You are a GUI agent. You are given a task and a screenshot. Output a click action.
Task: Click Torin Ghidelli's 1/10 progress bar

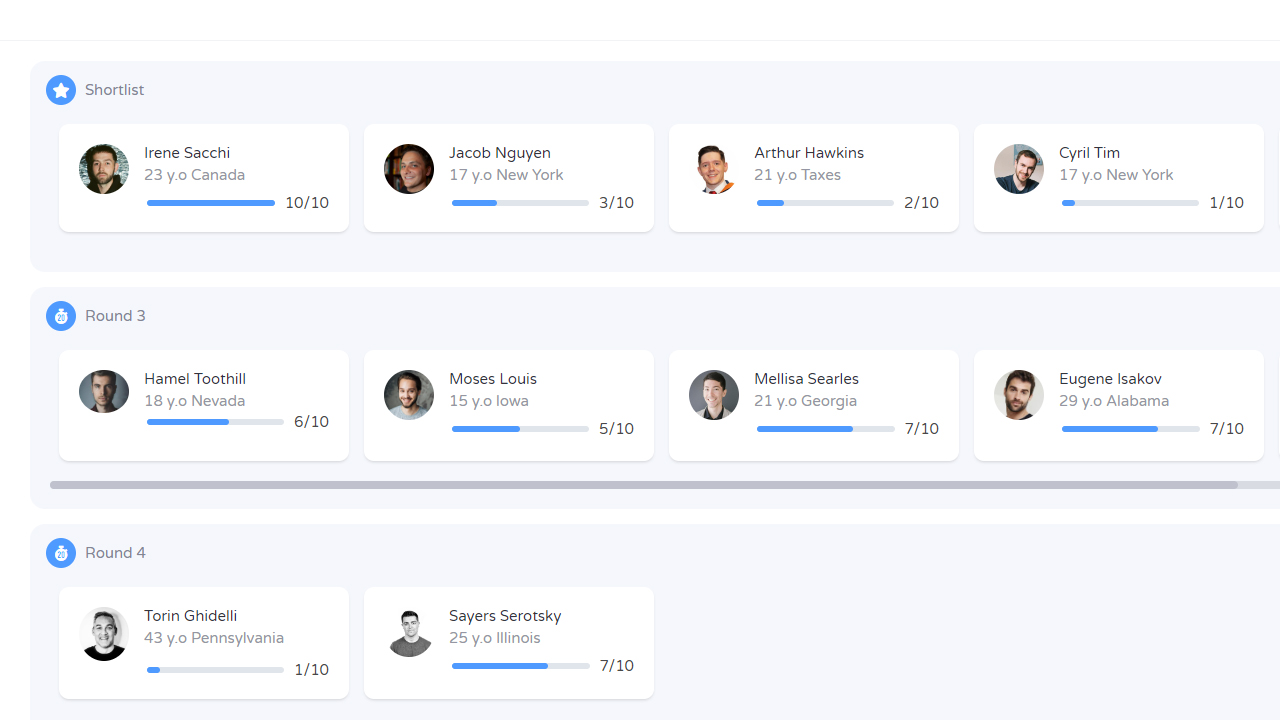(x=215, y=670)
